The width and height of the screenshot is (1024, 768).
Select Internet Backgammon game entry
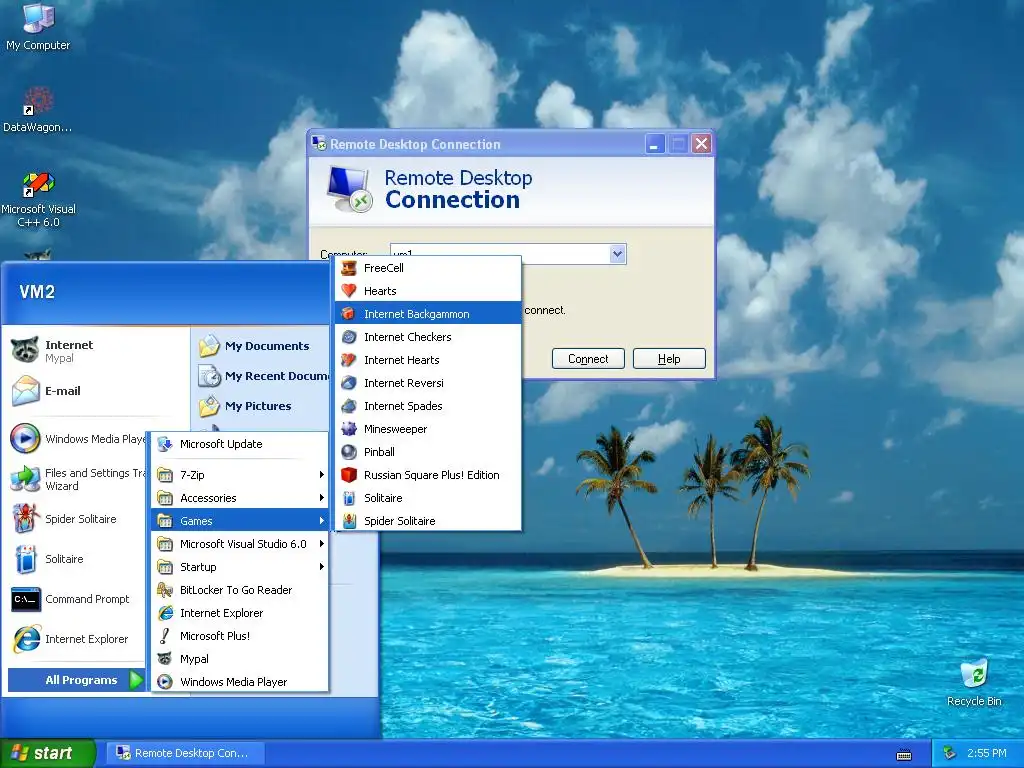pyautogui.click(x=428, y=313)
